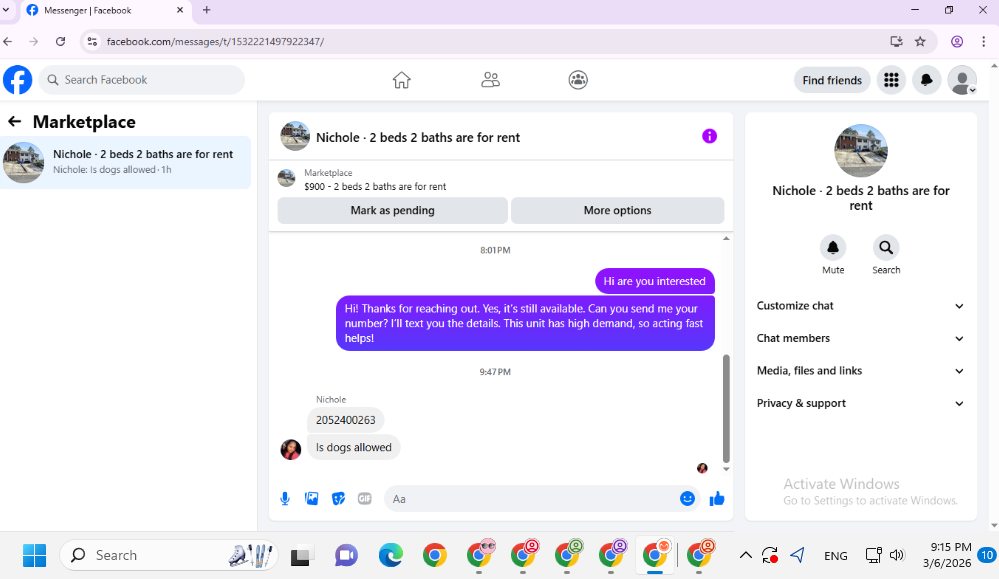Record a voice clip with microphone icon
The image size is (999, 579).
pyautogui.click(x=285, y=499)
